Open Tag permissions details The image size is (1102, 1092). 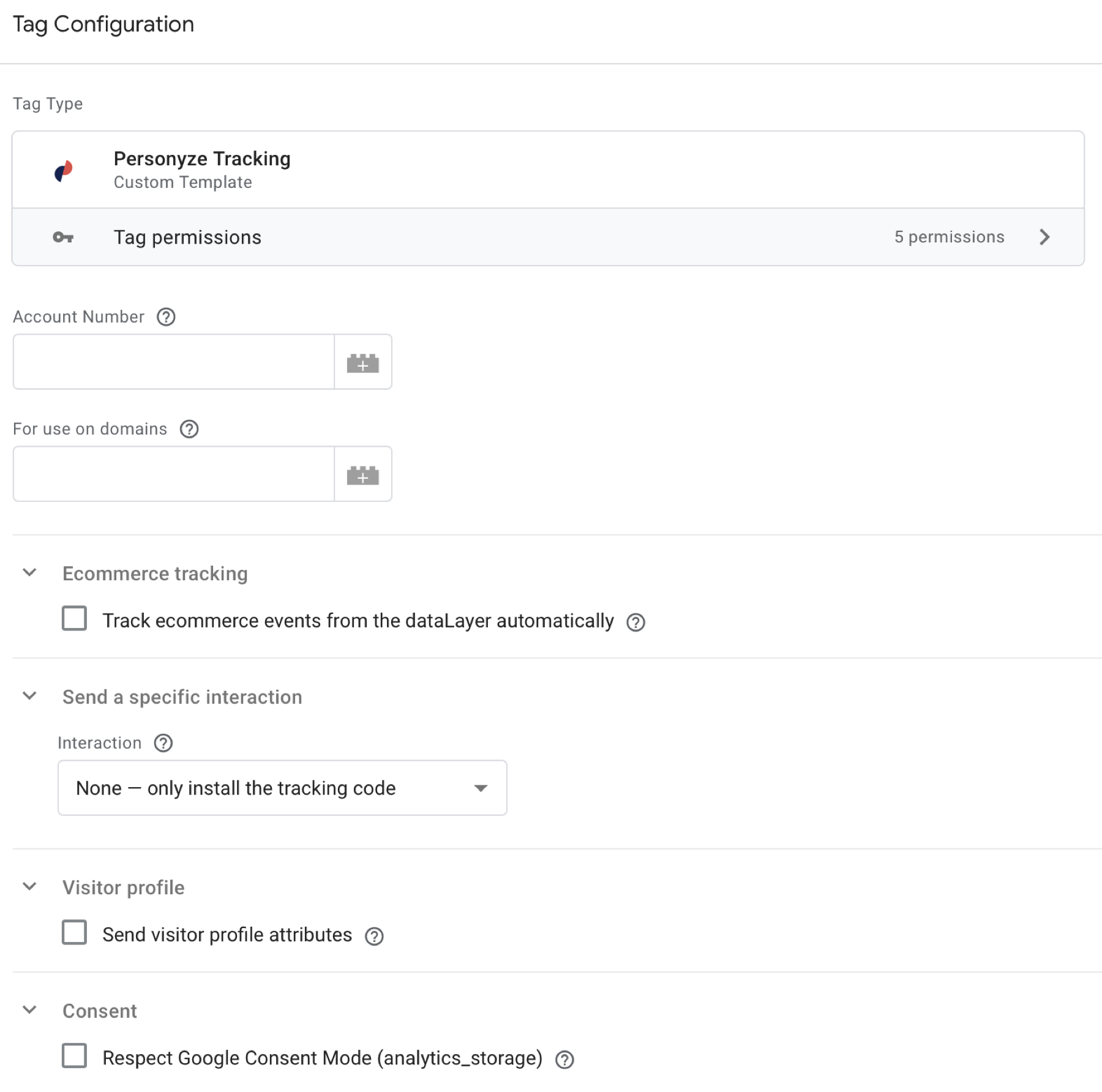tap(548, 237)
